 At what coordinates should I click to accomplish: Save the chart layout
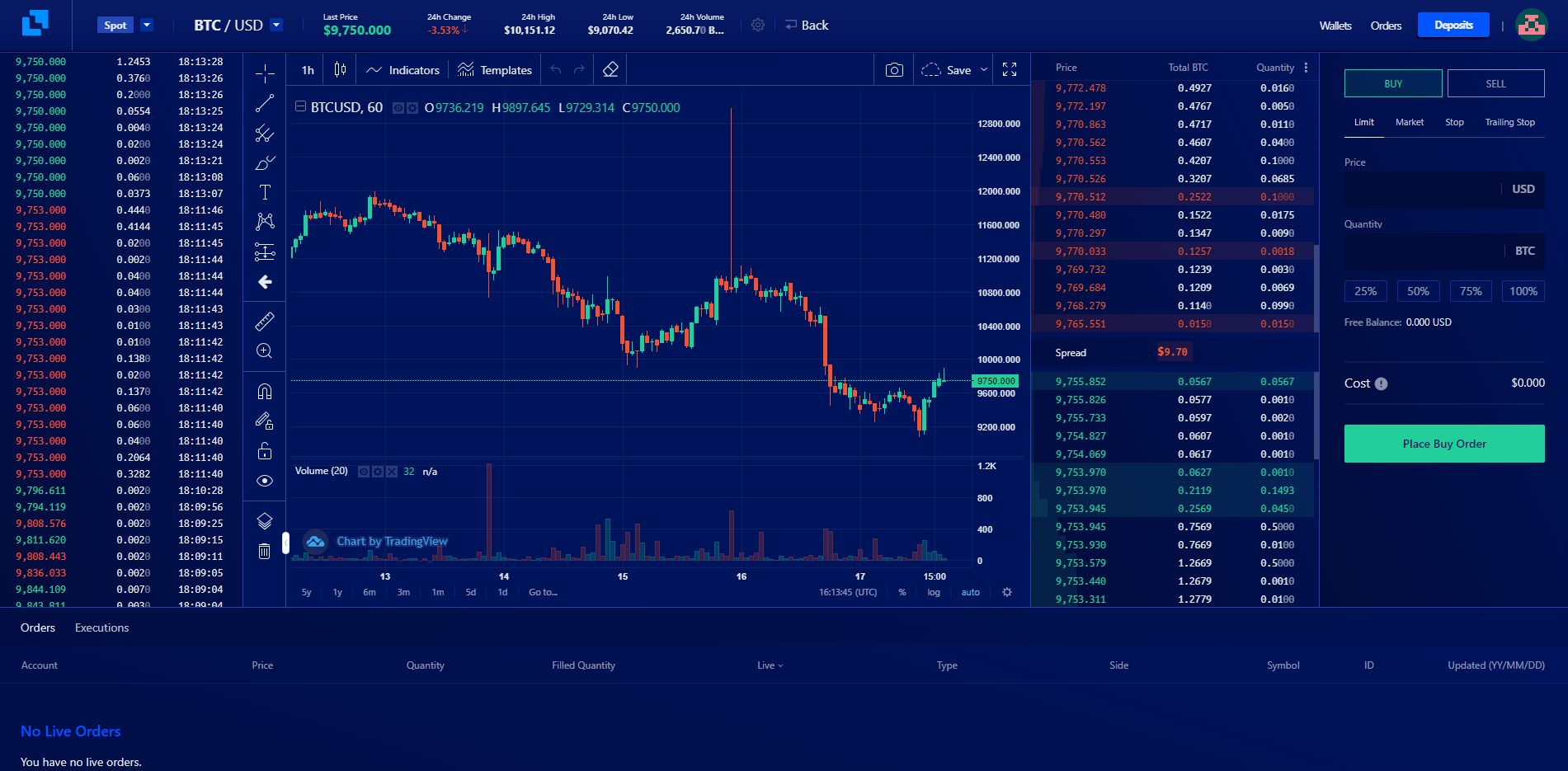pyautogui.click(x=946, y=70)
